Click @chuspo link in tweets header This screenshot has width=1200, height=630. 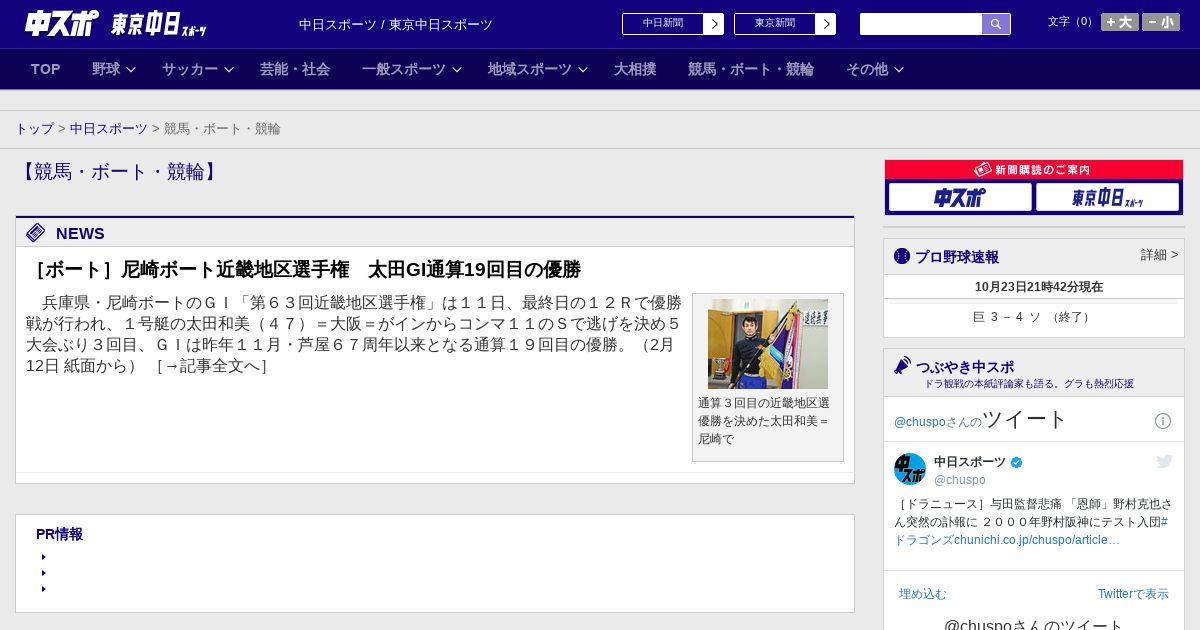click(x=920, y=422)
